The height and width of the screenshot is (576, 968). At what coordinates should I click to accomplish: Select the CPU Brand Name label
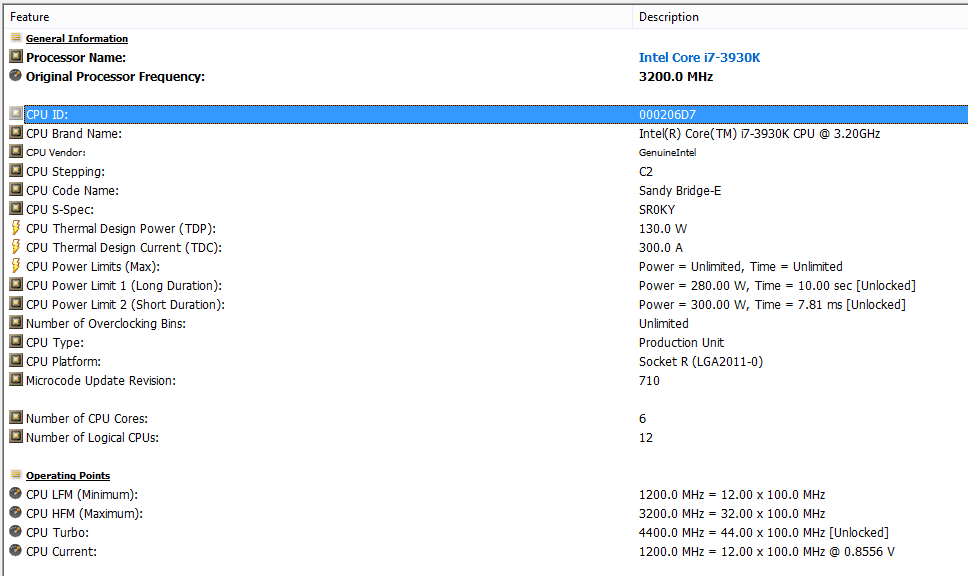point(74,134)
